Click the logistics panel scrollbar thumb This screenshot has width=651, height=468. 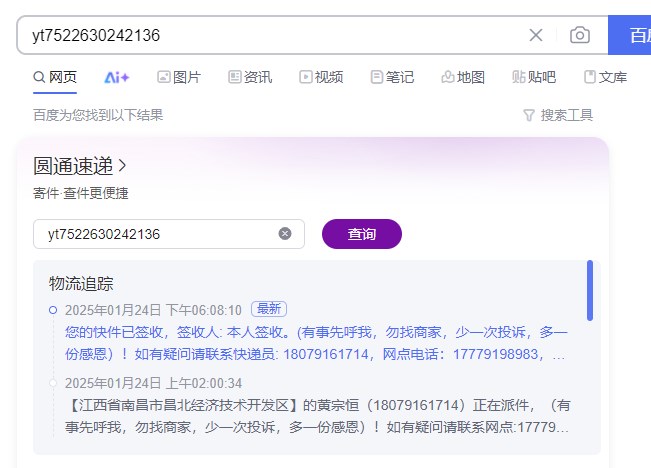[590, 291]
